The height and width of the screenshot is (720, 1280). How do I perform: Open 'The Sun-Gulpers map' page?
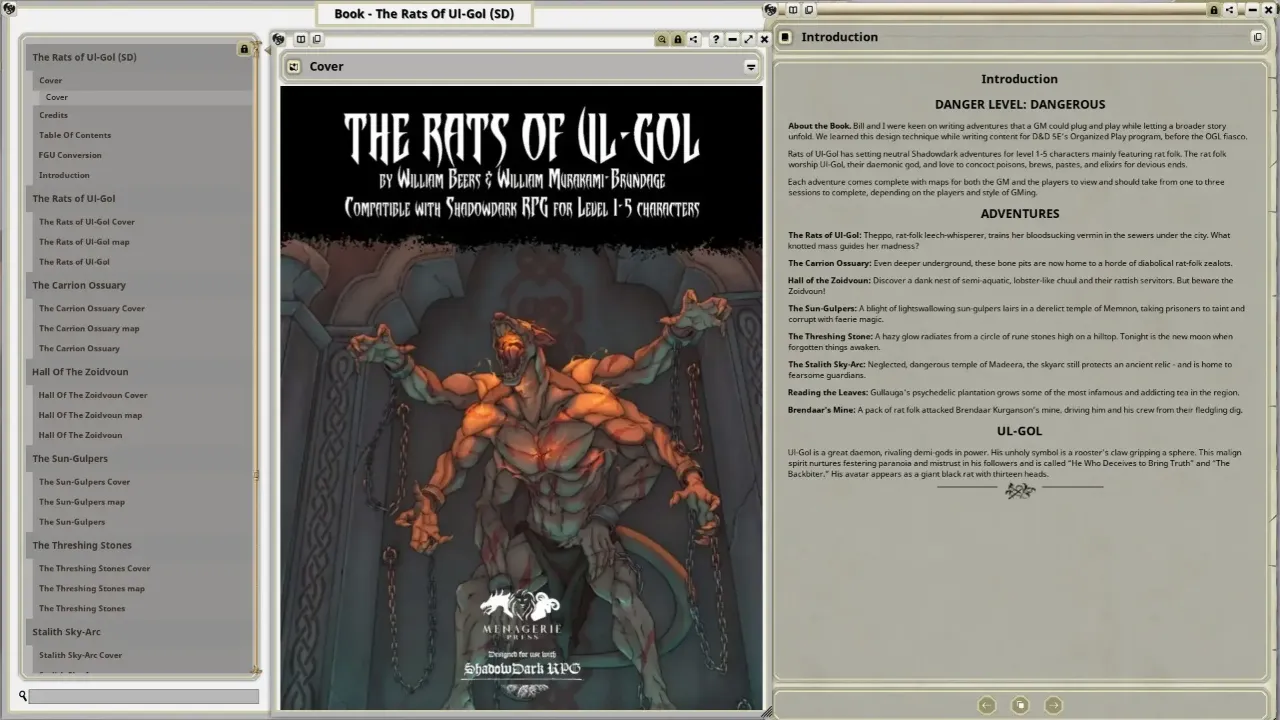(82, 502)
